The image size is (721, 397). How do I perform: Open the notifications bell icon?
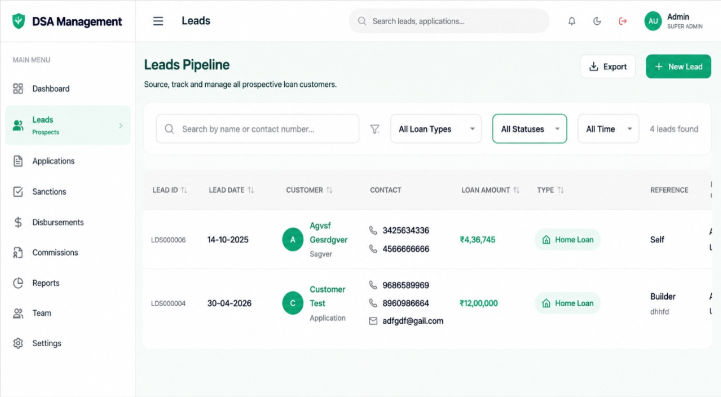[x=572, y=21]
